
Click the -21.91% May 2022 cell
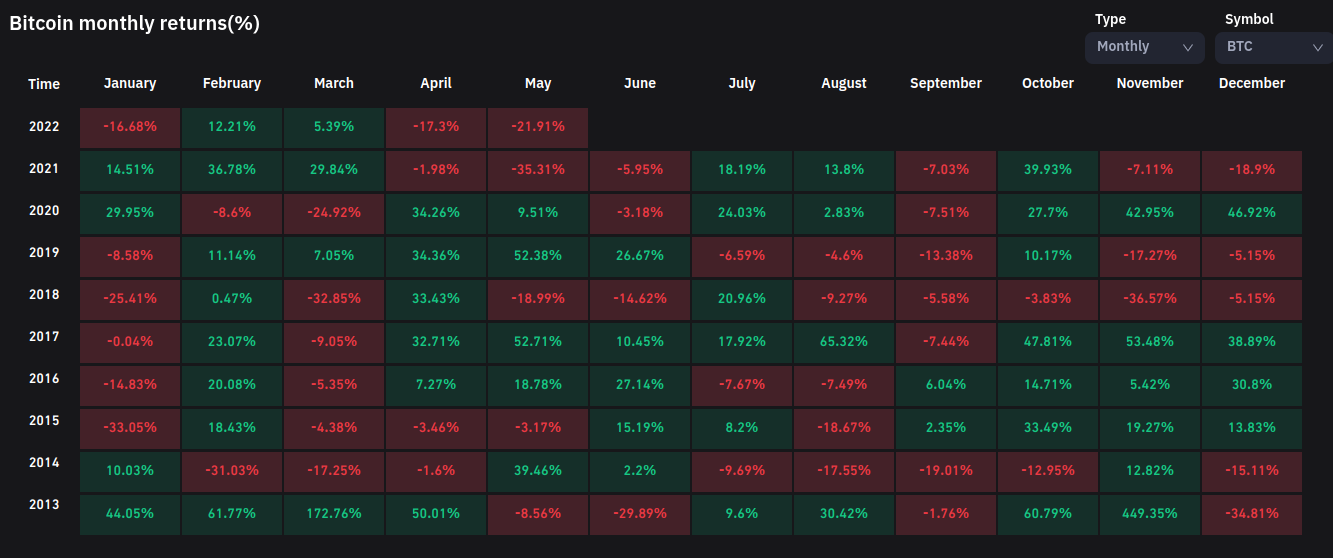point(538,128)
